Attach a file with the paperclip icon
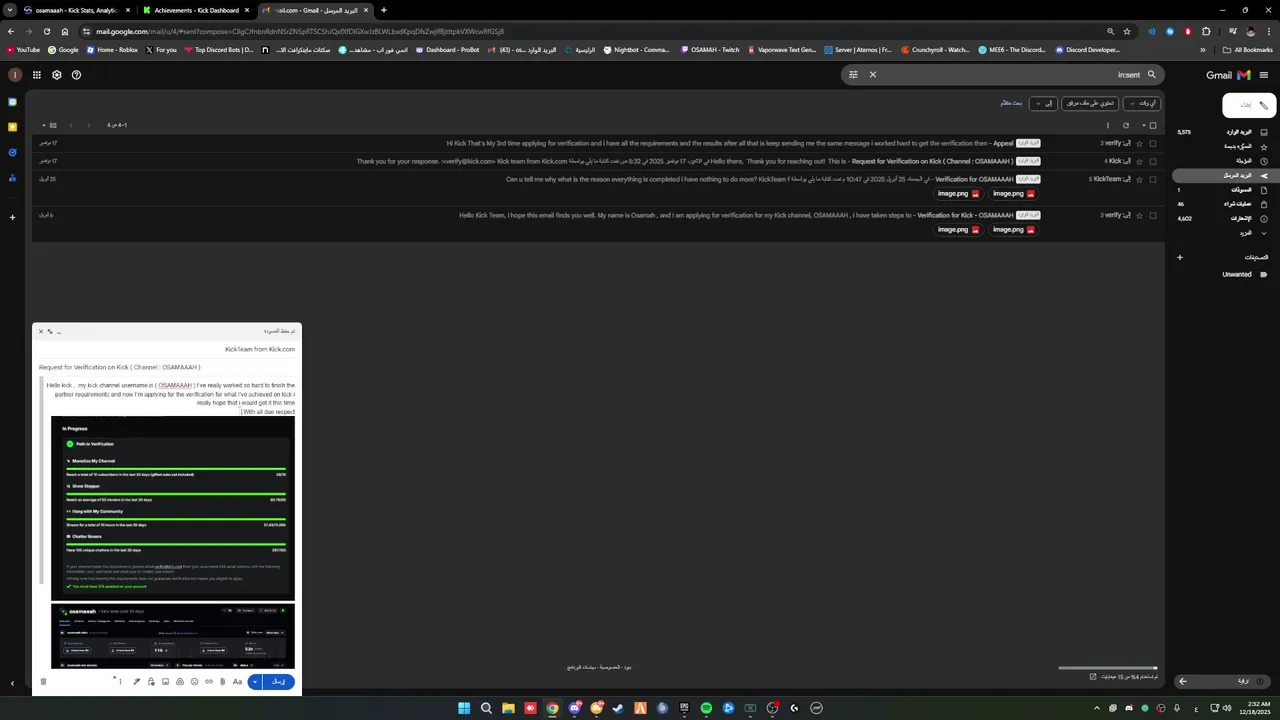This screenshot has height=720, width=1280. [222, 682]
